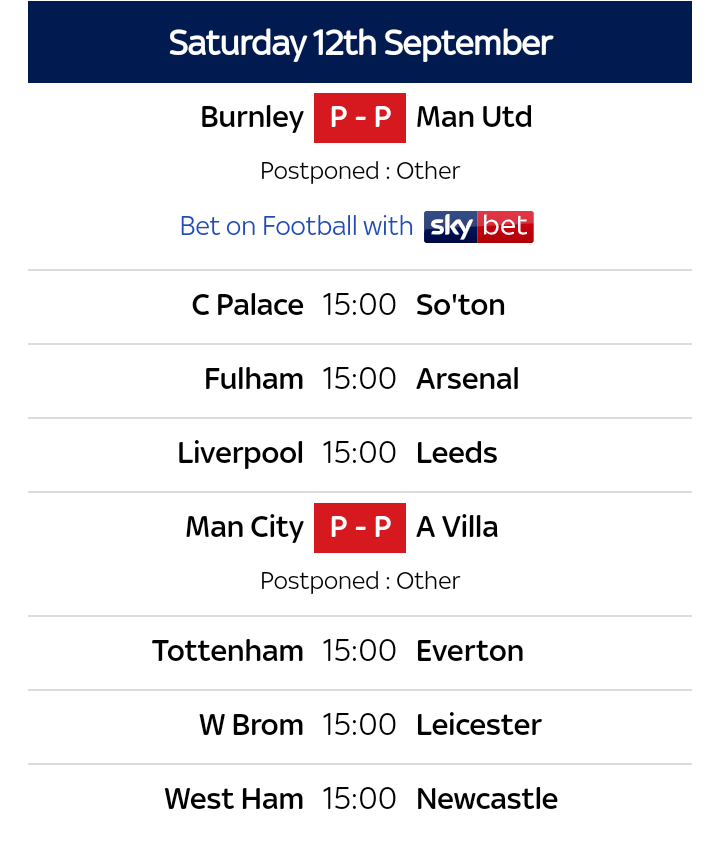Select the Man City team name
The width and height of the screenshot is (720, 857).
(245, 528)
